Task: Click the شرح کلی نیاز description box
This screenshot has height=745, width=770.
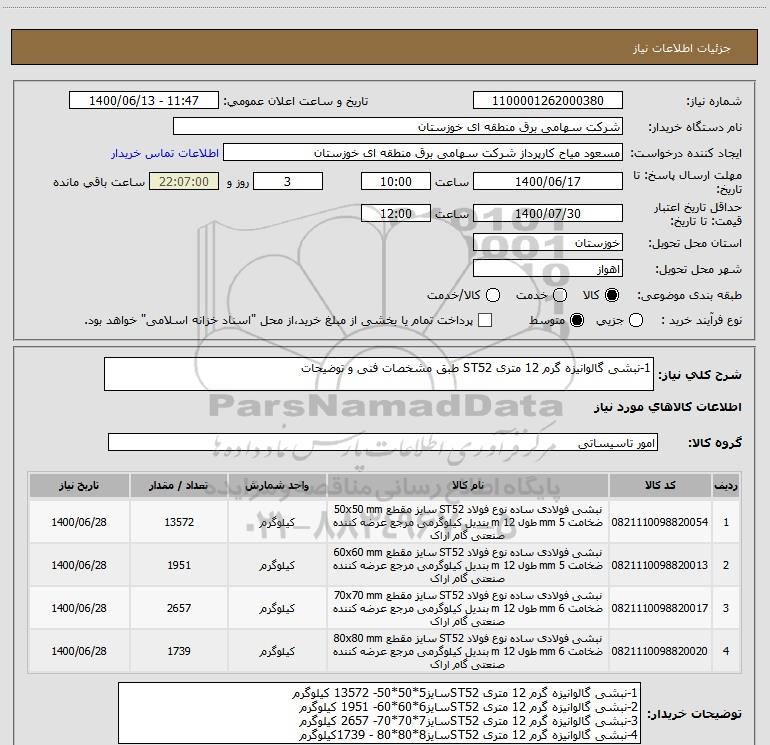Action: [379, 373]
